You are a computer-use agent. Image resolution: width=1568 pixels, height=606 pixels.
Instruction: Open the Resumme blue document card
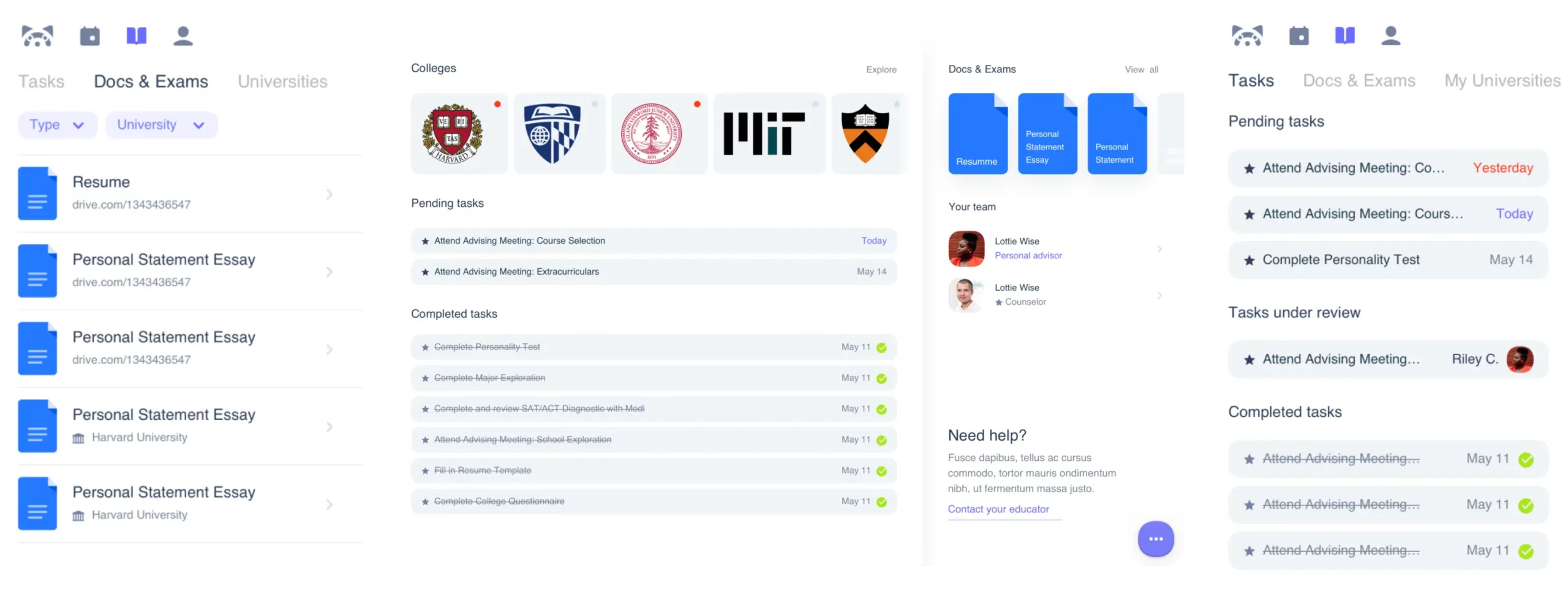click(978, 133)
